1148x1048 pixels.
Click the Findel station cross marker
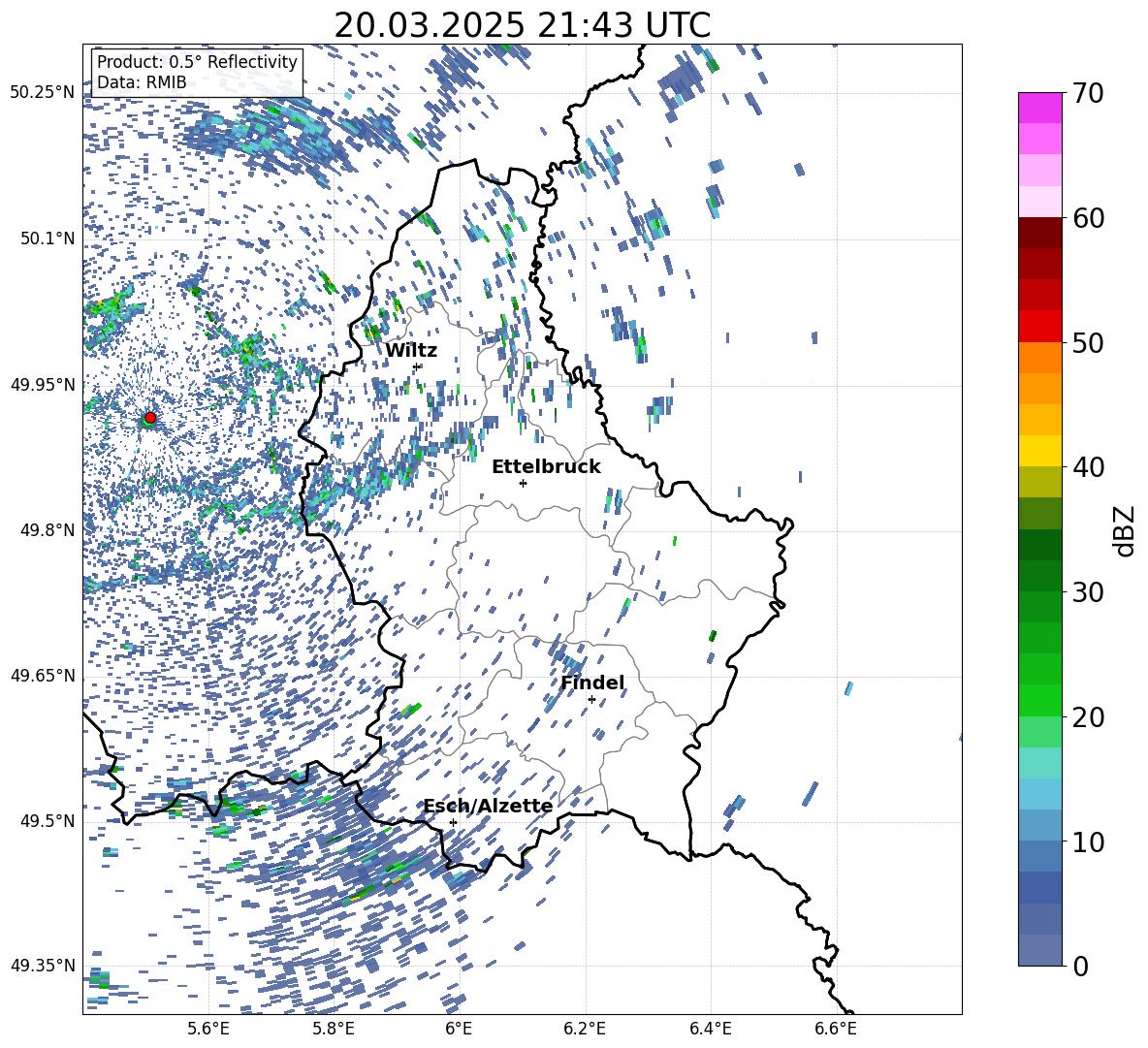(591, 700)
